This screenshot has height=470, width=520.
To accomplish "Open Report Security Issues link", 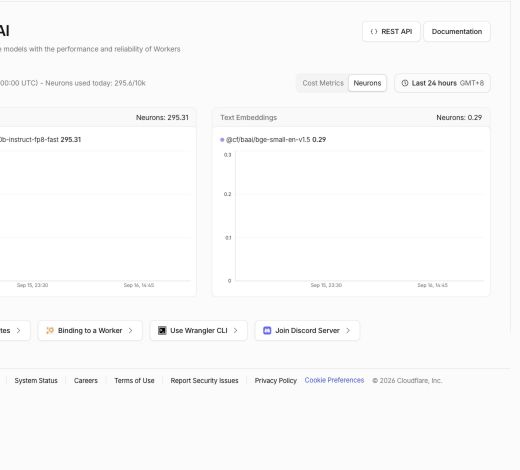I will tap(204, 381).
